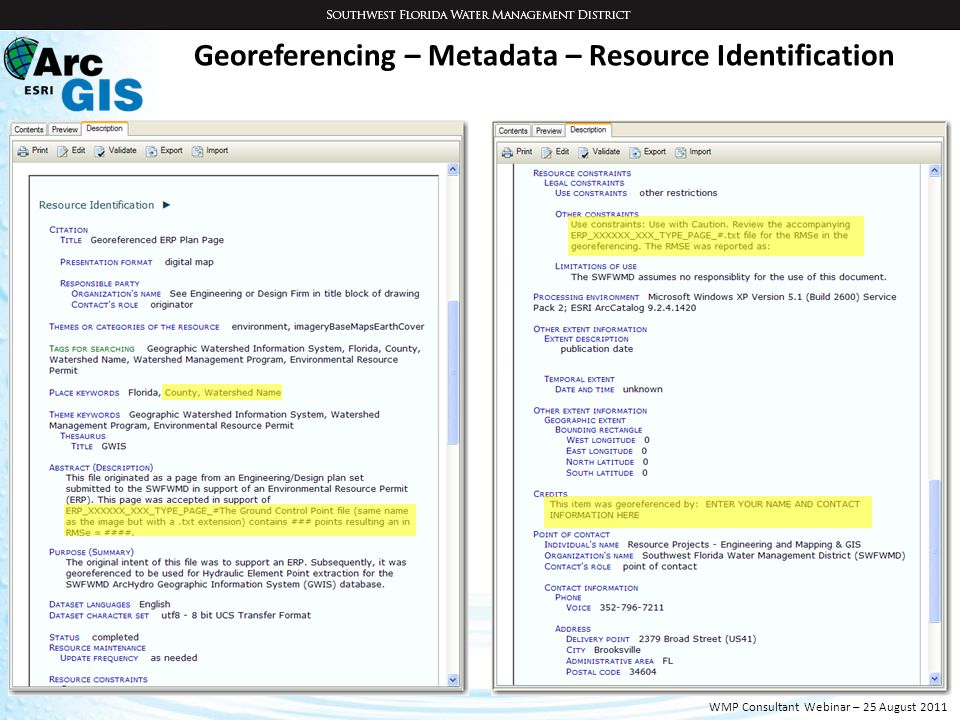Click 'Microsoft Windows XP Version 5.1' environment text
Screen dimensions: 960x720
[x=724, y=297]
